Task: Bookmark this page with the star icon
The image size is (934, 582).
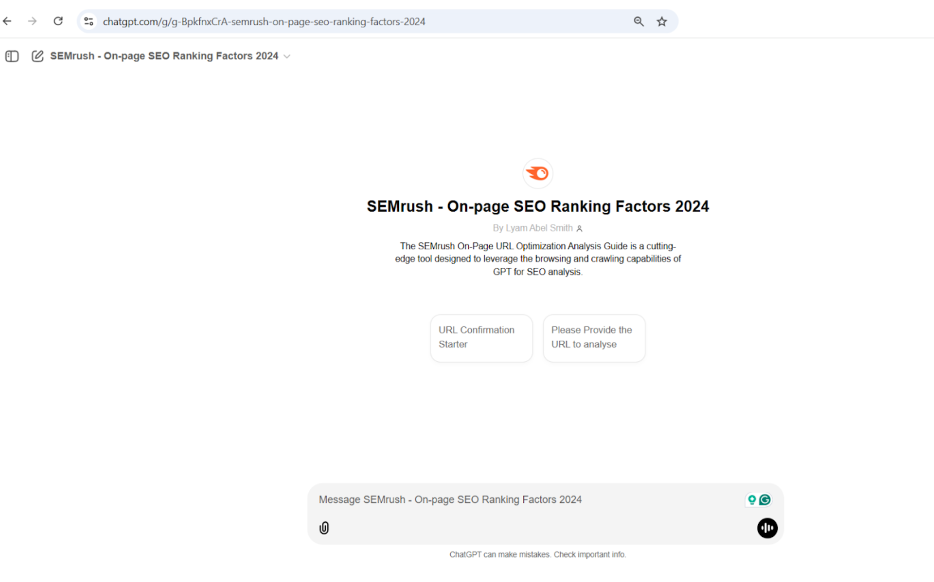Action: pyautogui.click(x=662, y=21)
